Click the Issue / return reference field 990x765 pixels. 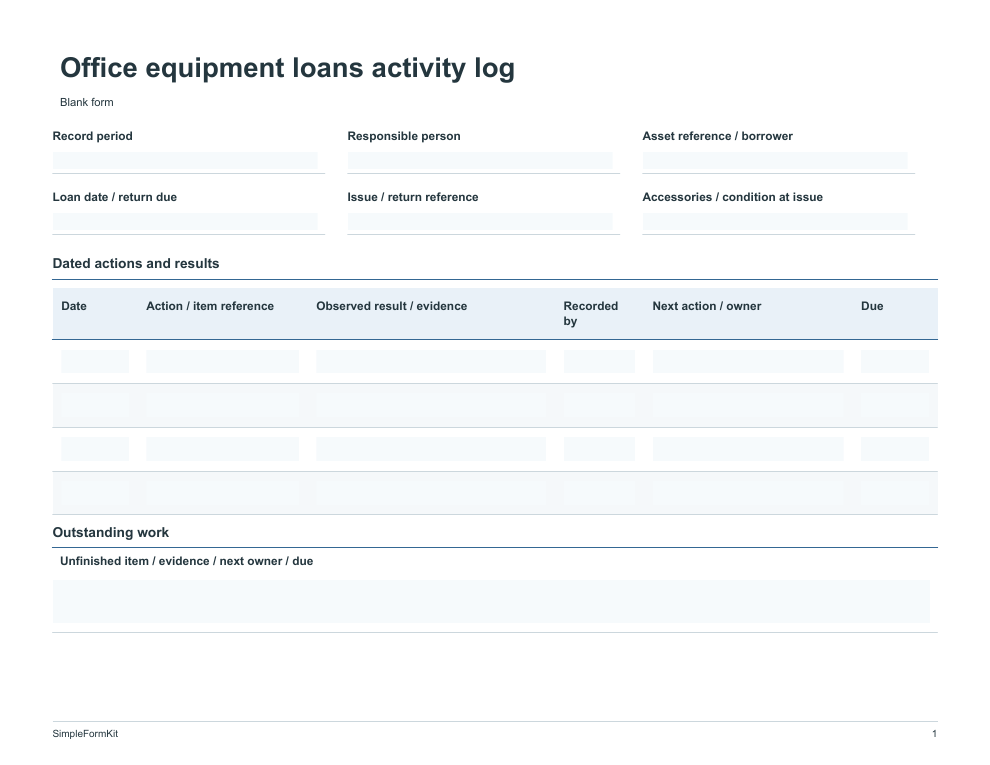[480, 222]
